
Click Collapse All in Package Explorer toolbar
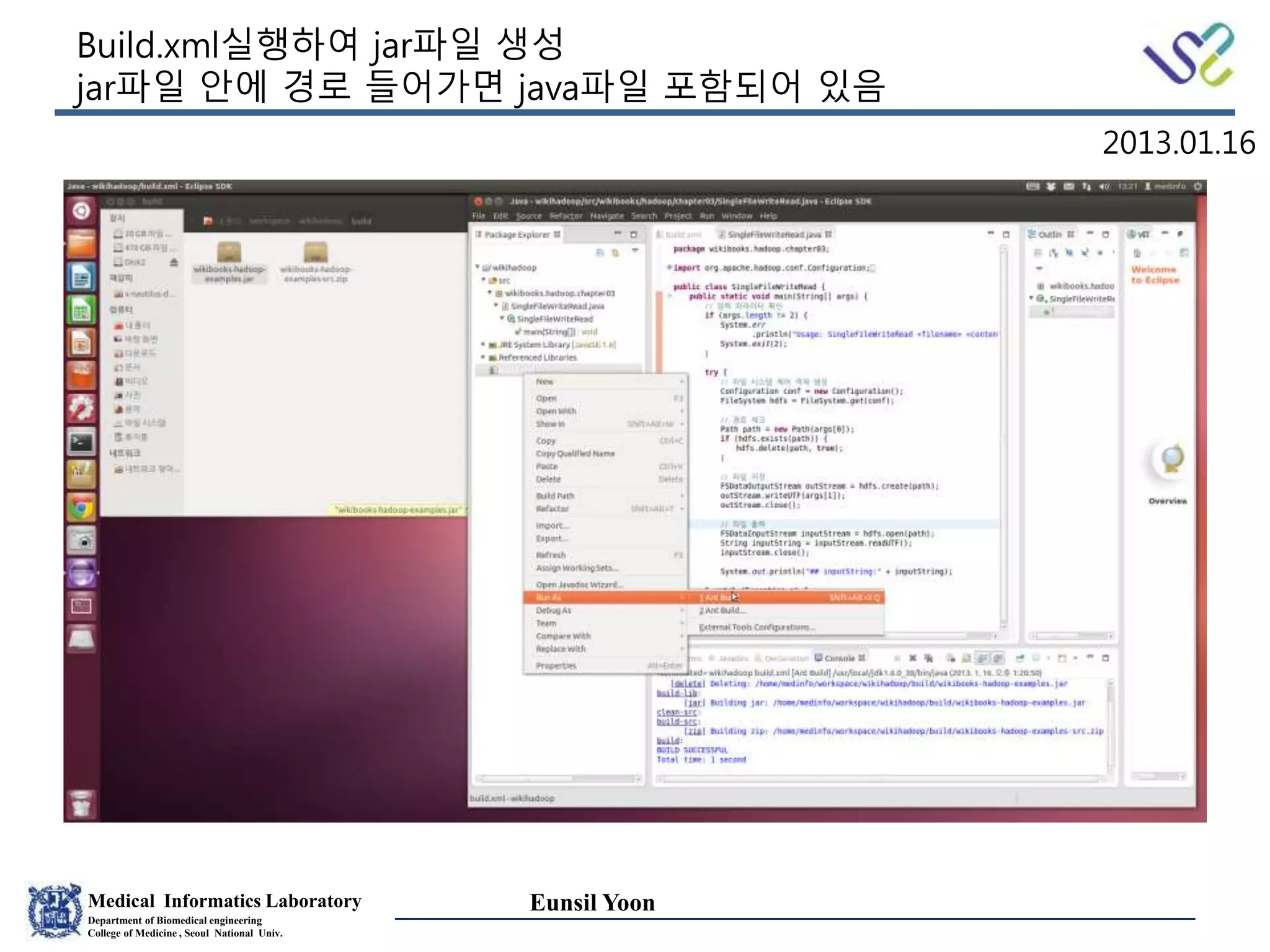[599, 252]
